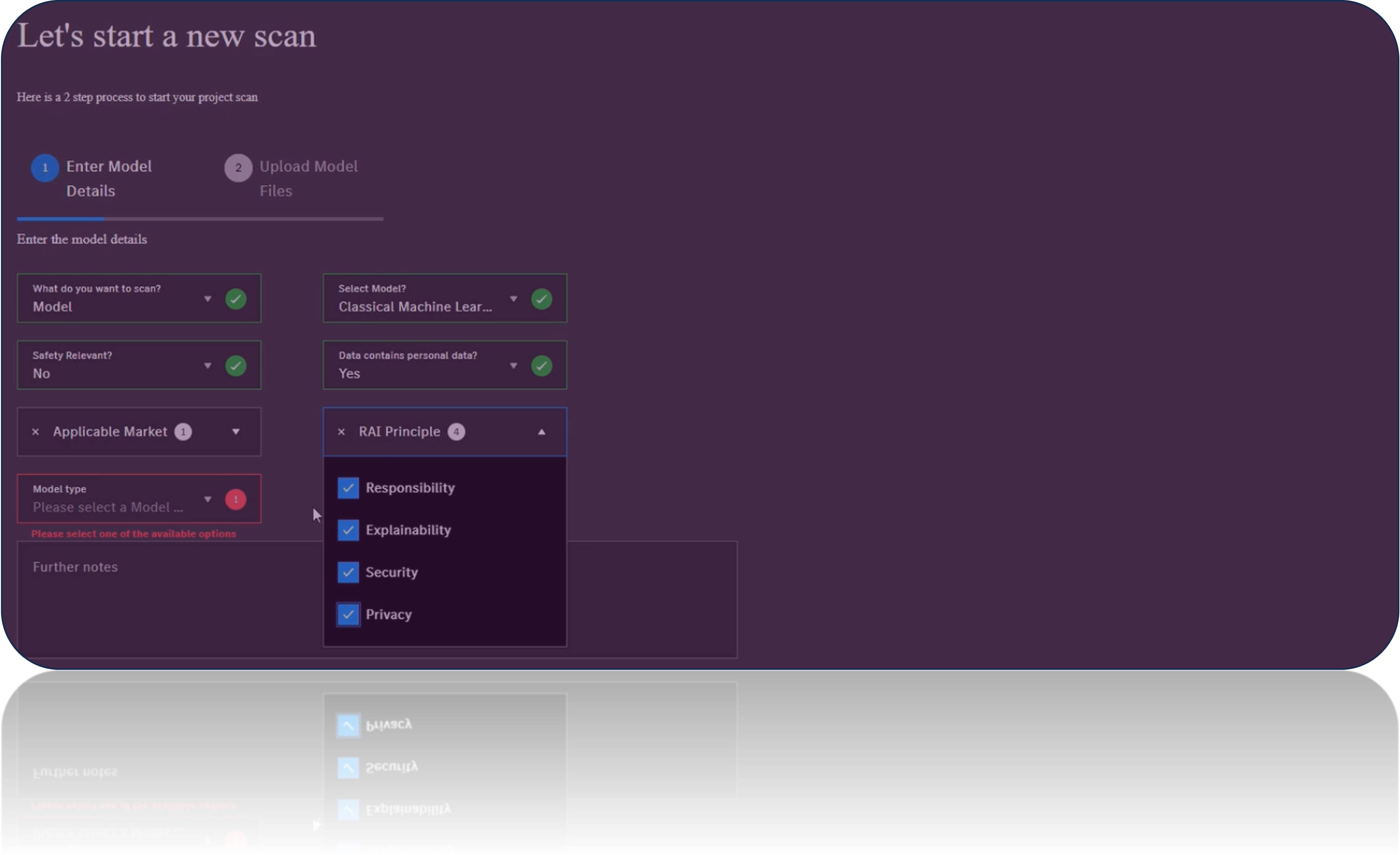Uncheck the Privacy checkbox

tap(348, 615)
